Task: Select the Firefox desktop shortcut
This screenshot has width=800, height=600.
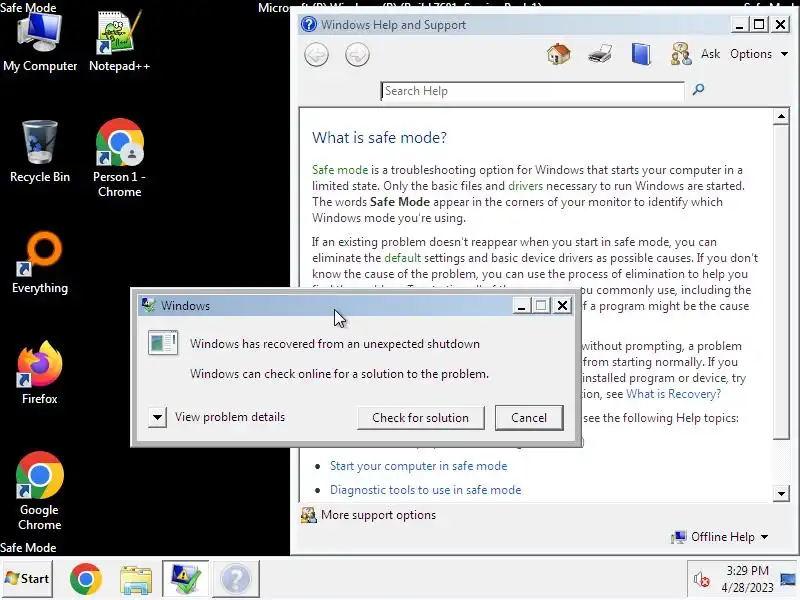Action: tap(39, 372)
